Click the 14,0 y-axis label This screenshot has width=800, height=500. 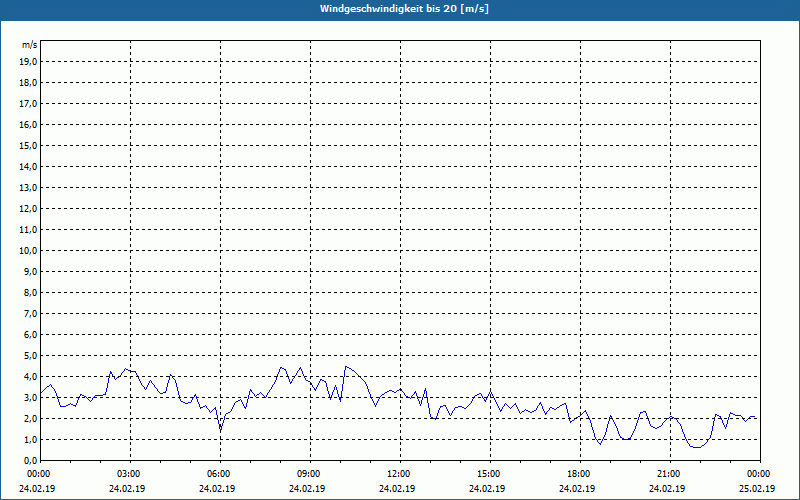pyautogui.click(x=28, y=167)
